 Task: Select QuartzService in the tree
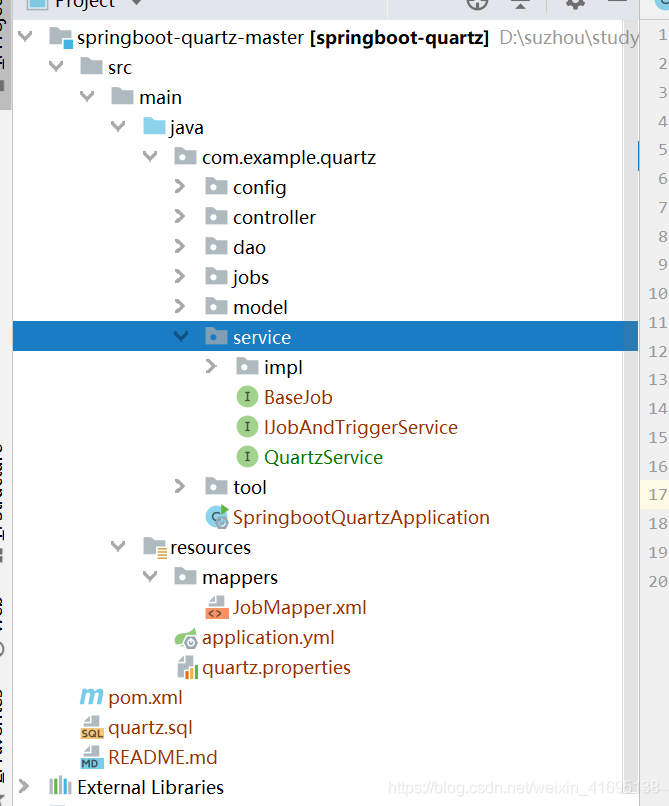coord(323,457)
